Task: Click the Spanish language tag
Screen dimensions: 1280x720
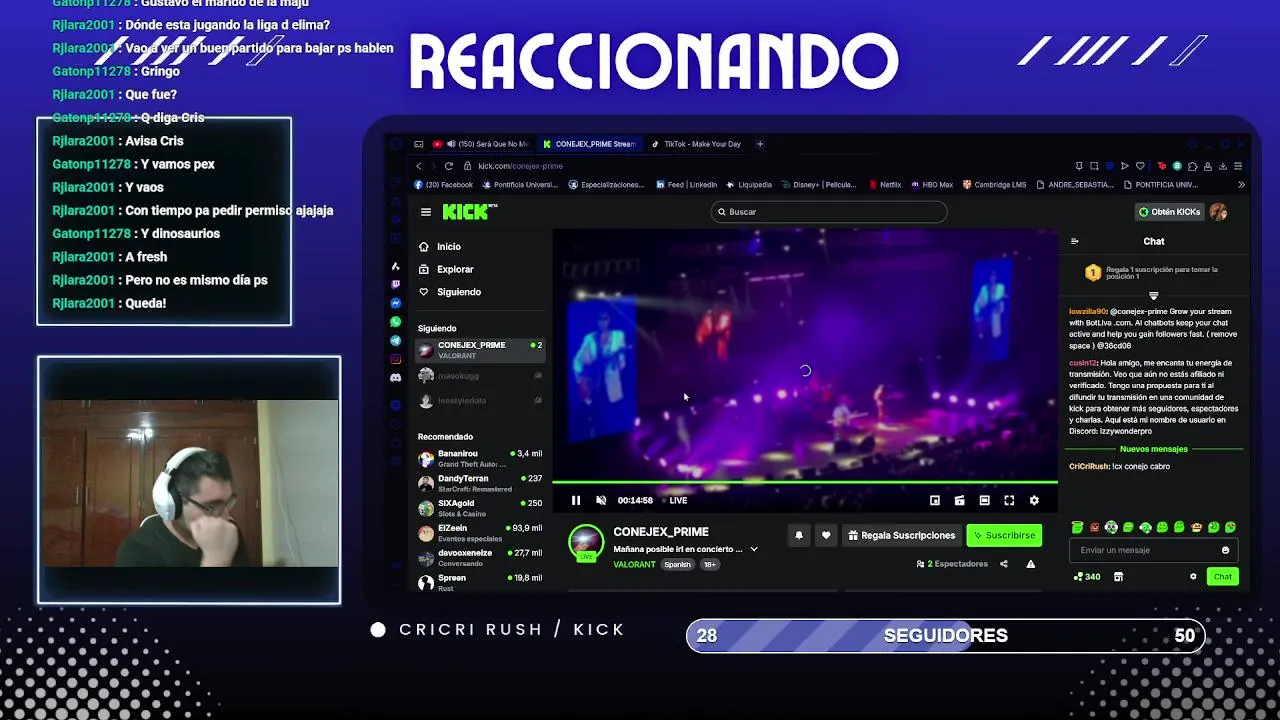Action: (677, 564)
